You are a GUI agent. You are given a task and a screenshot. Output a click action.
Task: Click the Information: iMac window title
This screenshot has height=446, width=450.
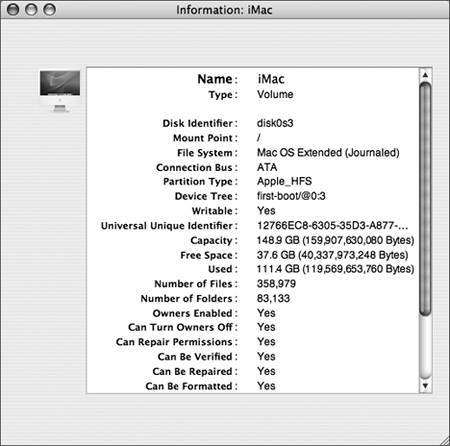pyautogui.click(x=224, y=10)
